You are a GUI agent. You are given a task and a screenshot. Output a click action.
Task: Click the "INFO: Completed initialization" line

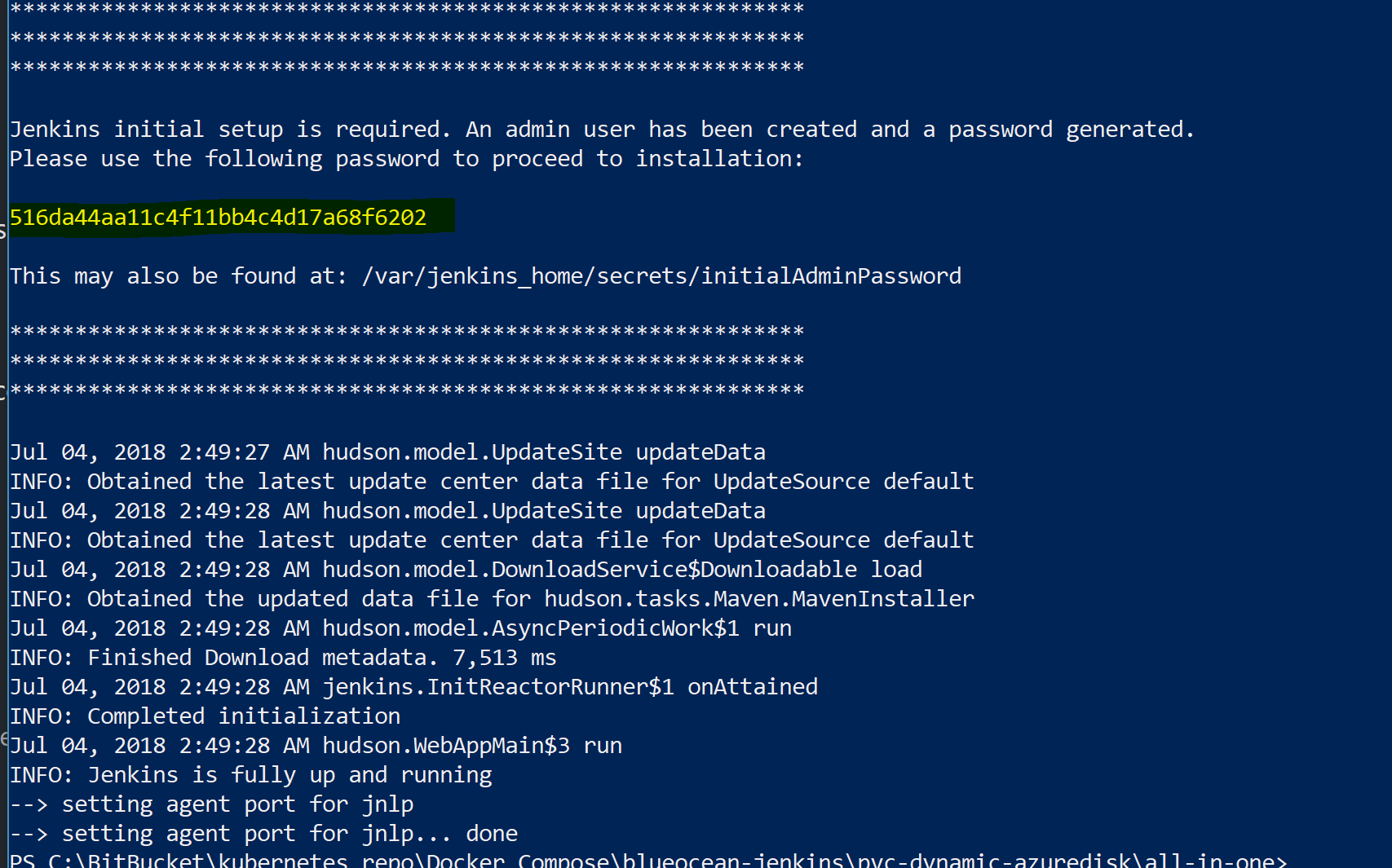coord(205,716)
